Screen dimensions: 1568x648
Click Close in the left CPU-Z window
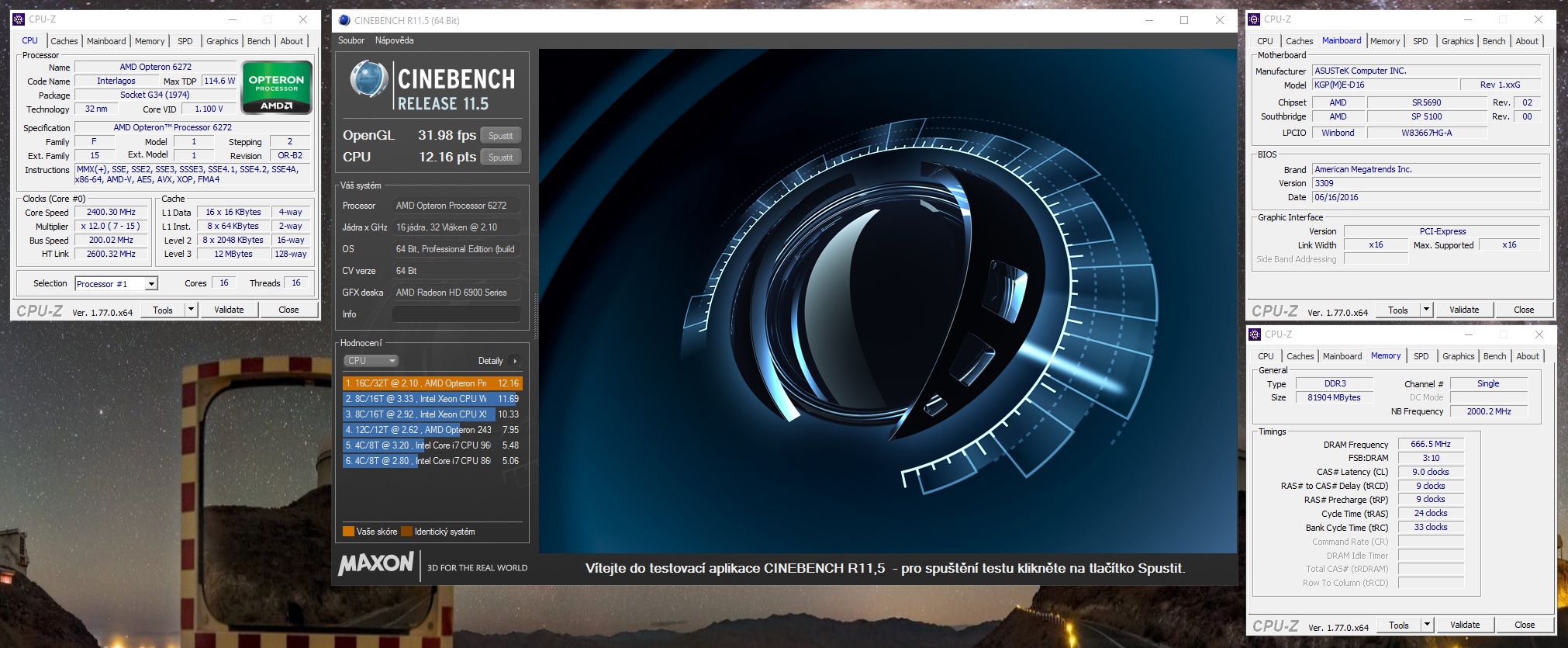tap(288, 310)
